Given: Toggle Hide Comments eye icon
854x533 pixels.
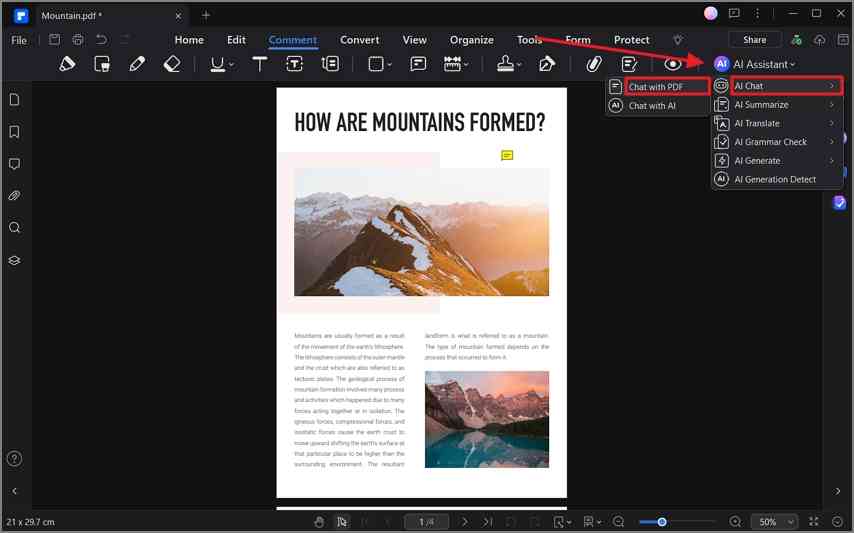Looking at the screenshot, I should point(673,64).
